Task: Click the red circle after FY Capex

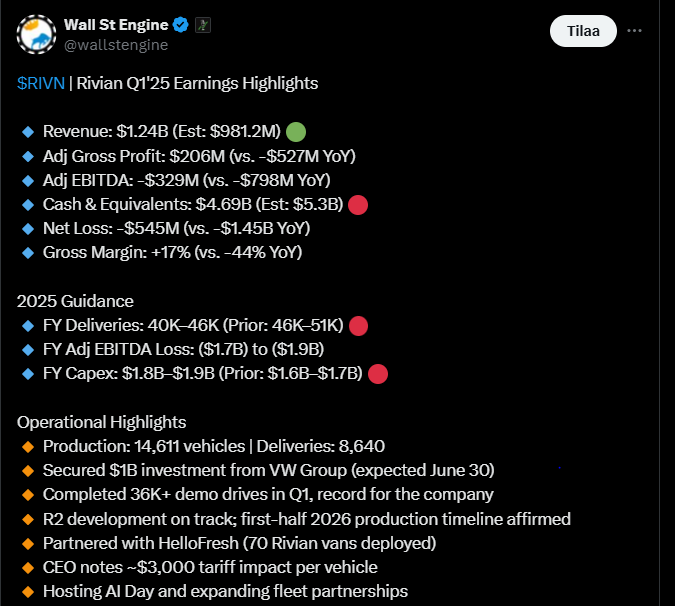Action: pyautogui.click(x=378, y=374)
